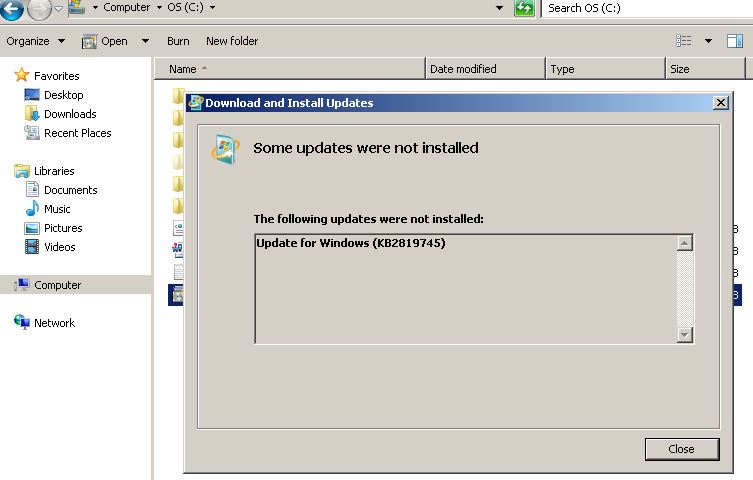Click the Change your view icon

pyautogui.click(x=684, y=41)
